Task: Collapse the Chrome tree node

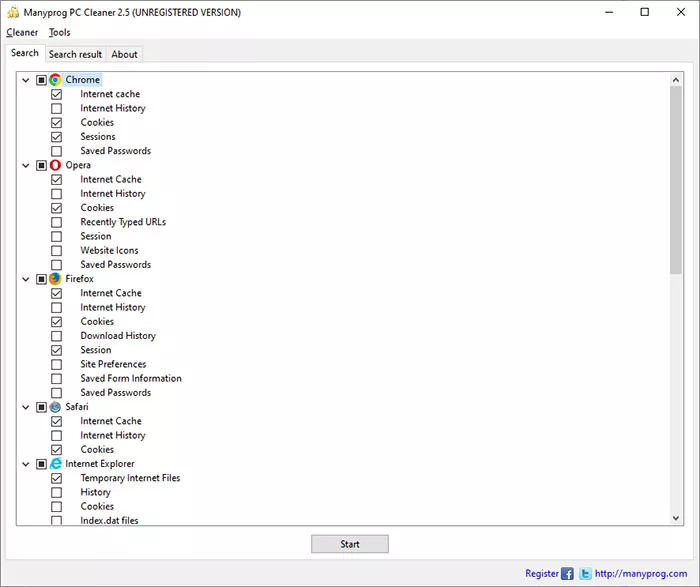Action: (26, 80)
